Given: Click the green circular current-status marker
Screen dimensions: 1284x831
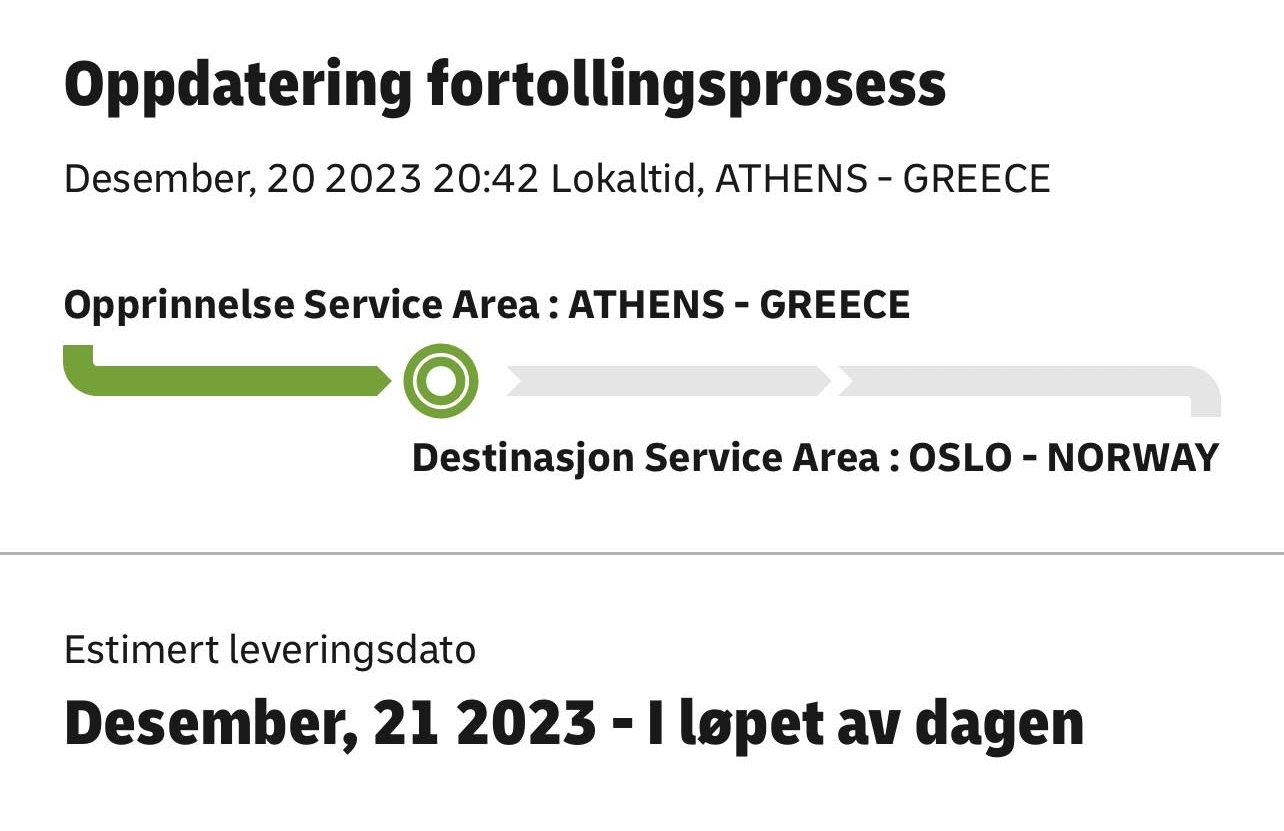Looking at the screenshot, I should tap(441, 381).
